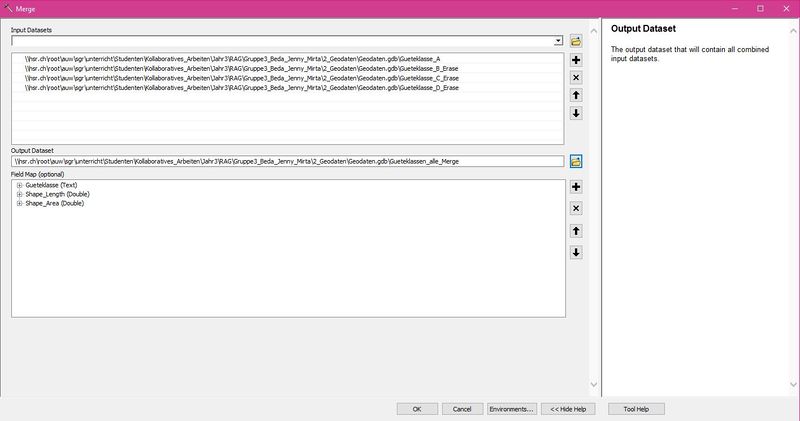Move input dataset down with arrow
This screenshot has height=421, width=800.
(x=576, y=113)
